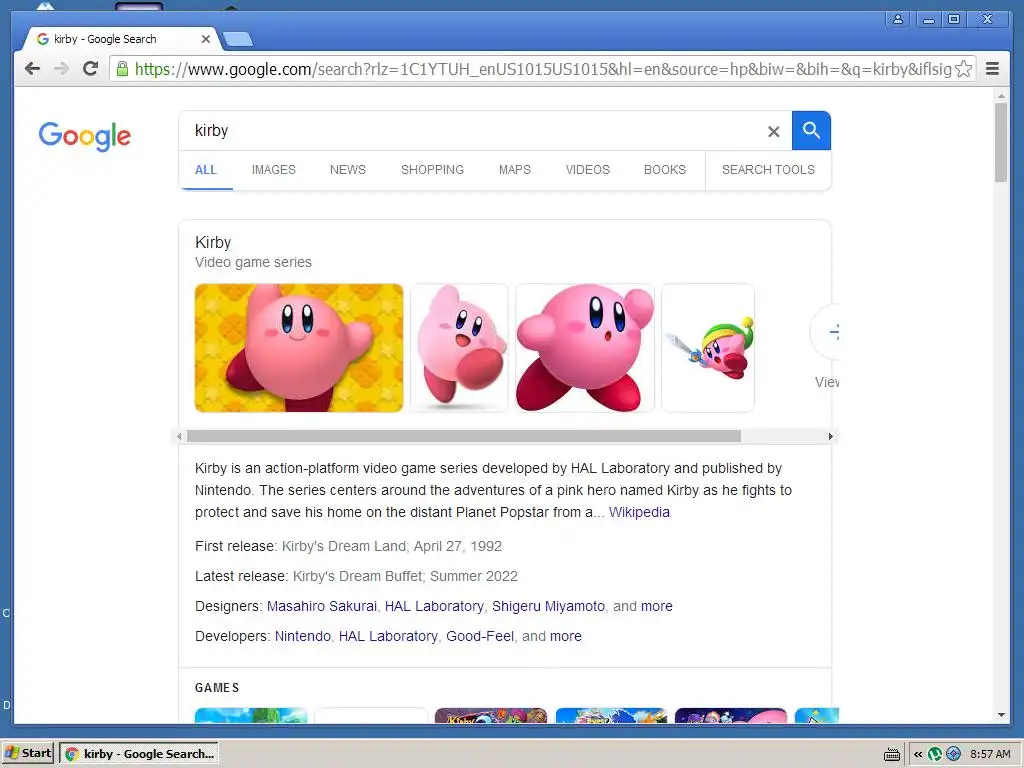Click the on-screen keyboard tray icon
The width and height of the screenshot is (1024, 768).
[891, 754]
